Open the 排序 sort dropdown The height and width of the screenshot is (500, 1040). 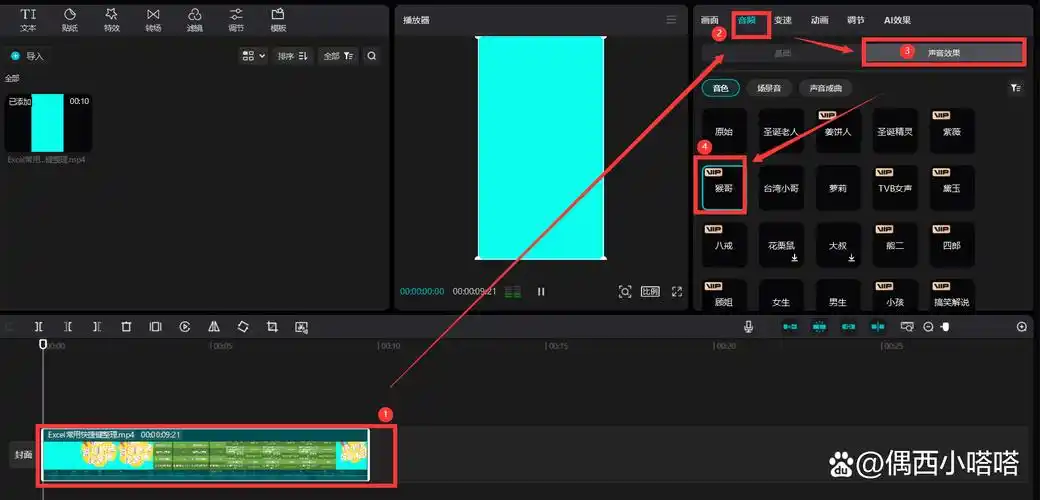tap(293, 56)
